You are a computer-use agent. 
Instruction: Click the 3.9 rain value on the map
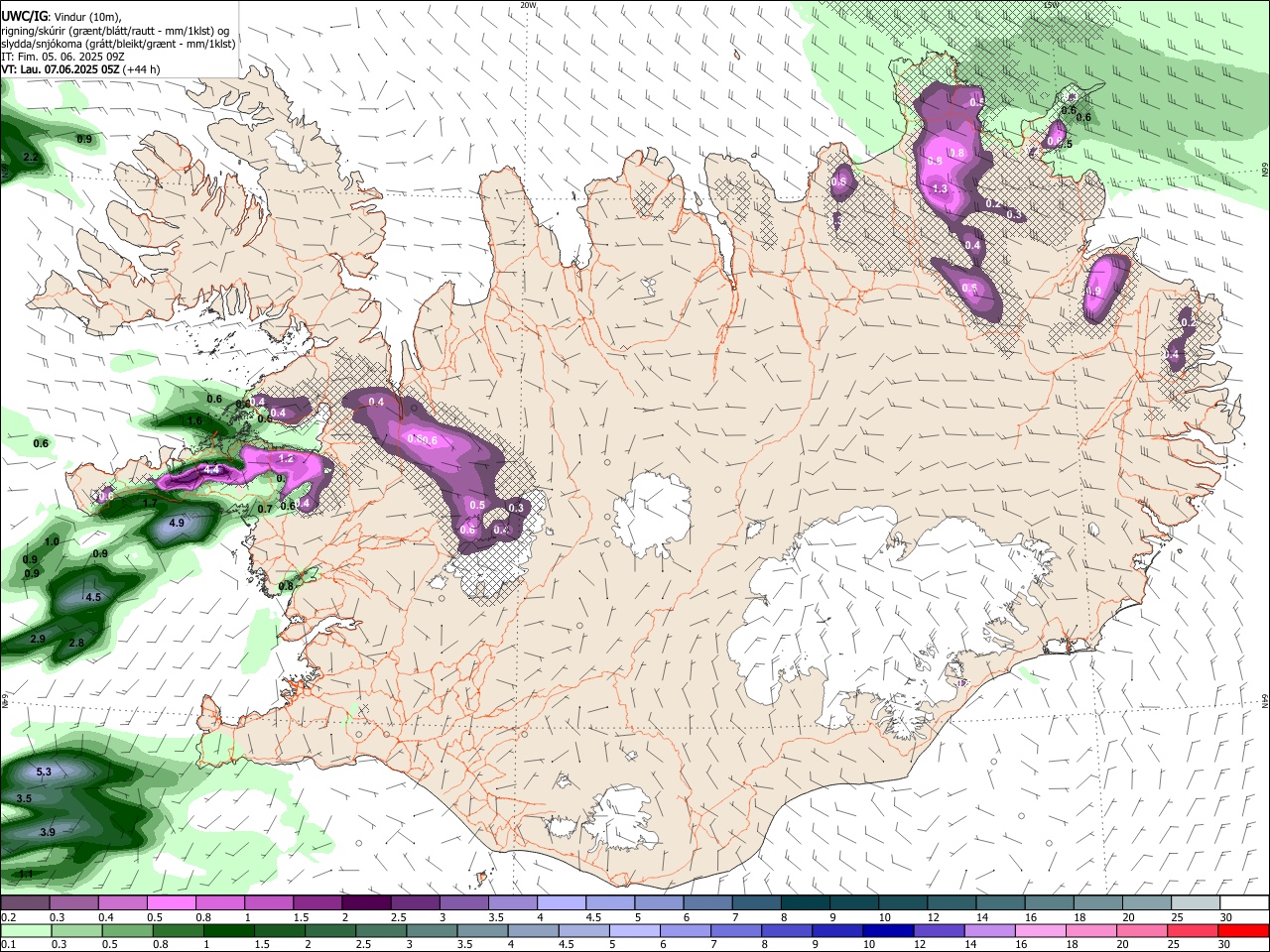[x=48, y=833]
